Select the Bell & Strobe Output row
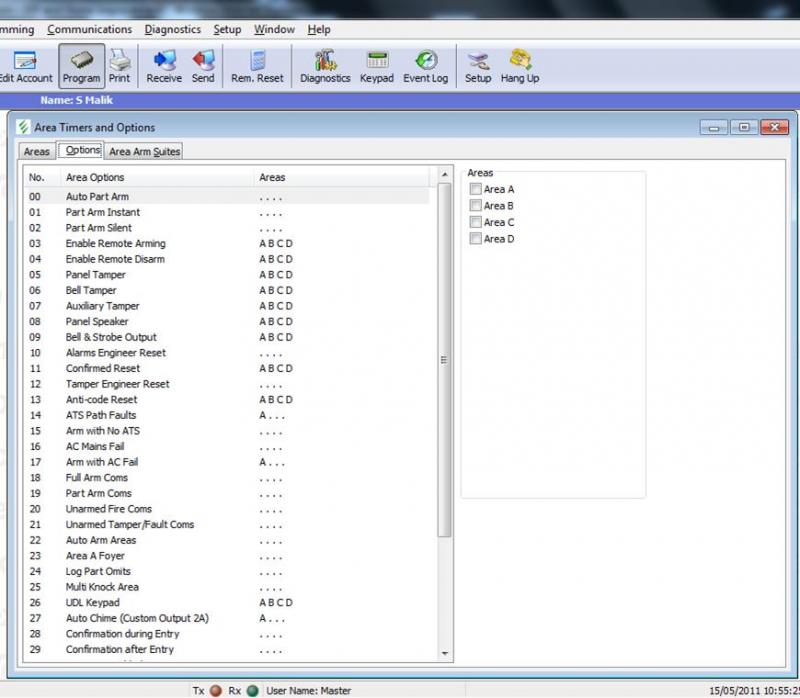Viewport: 800px width, 698px height. [111, 337]
